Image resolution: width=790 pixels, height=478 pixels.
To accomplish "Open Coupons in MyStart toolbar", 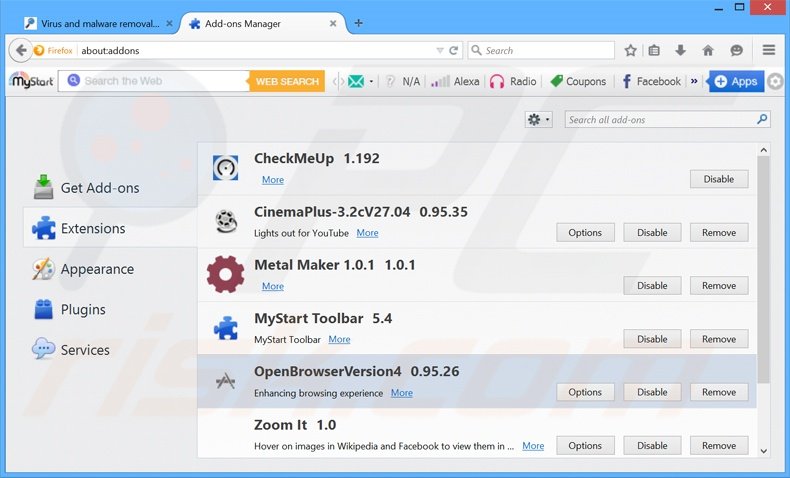I will click(578, 82).
